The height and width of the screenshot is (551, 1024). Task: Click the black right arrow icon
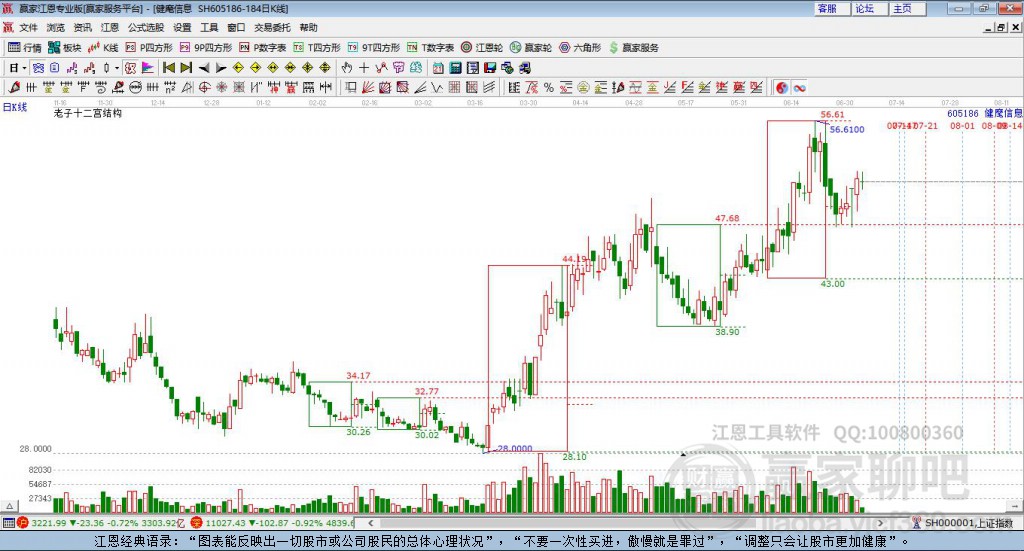pos(221,68)
